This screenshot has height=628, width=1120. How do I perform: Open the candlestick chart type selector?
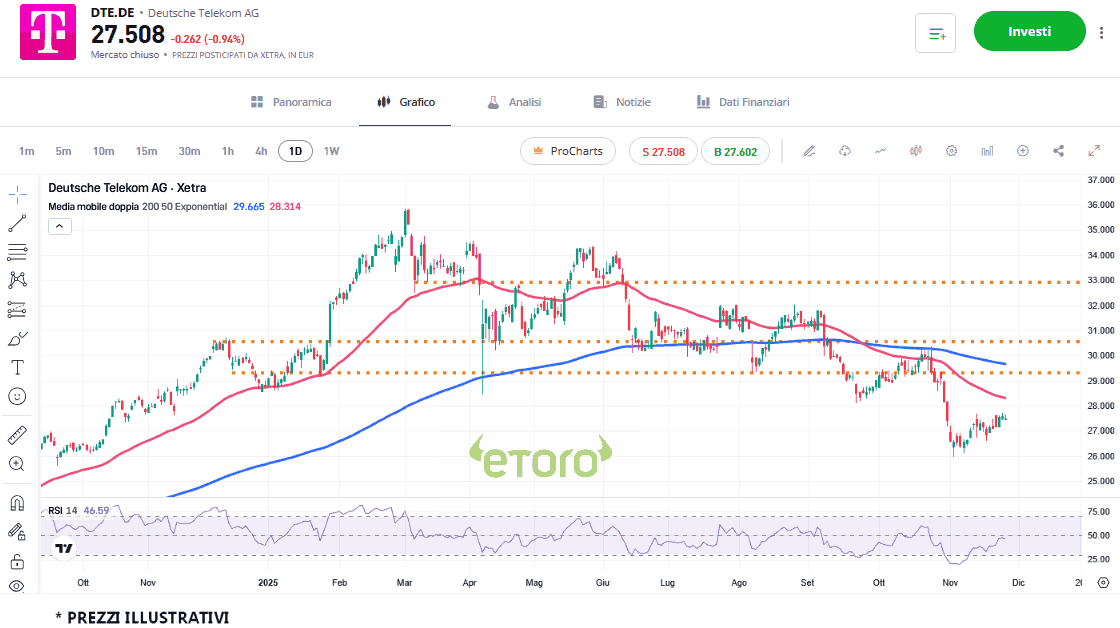(x=915, y=151)
